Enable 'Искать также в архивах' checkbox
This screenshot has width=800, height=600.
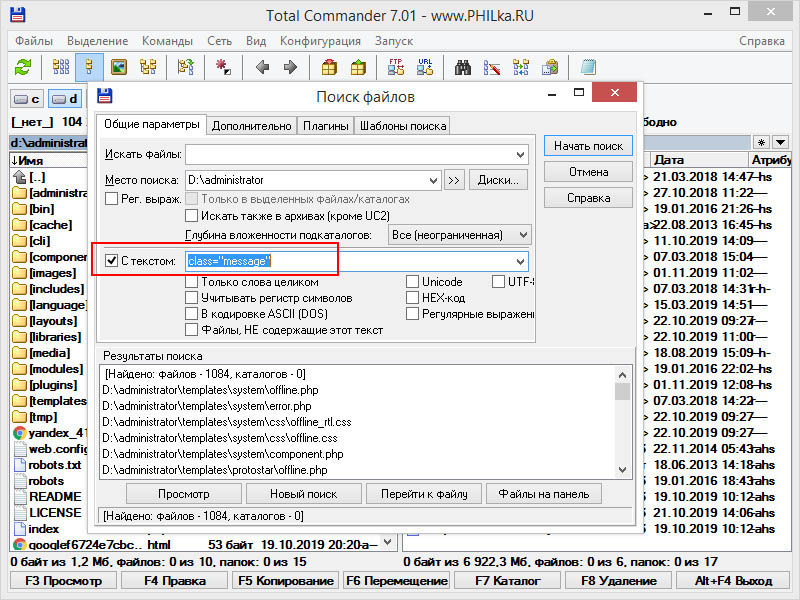[x=191, y=216]
